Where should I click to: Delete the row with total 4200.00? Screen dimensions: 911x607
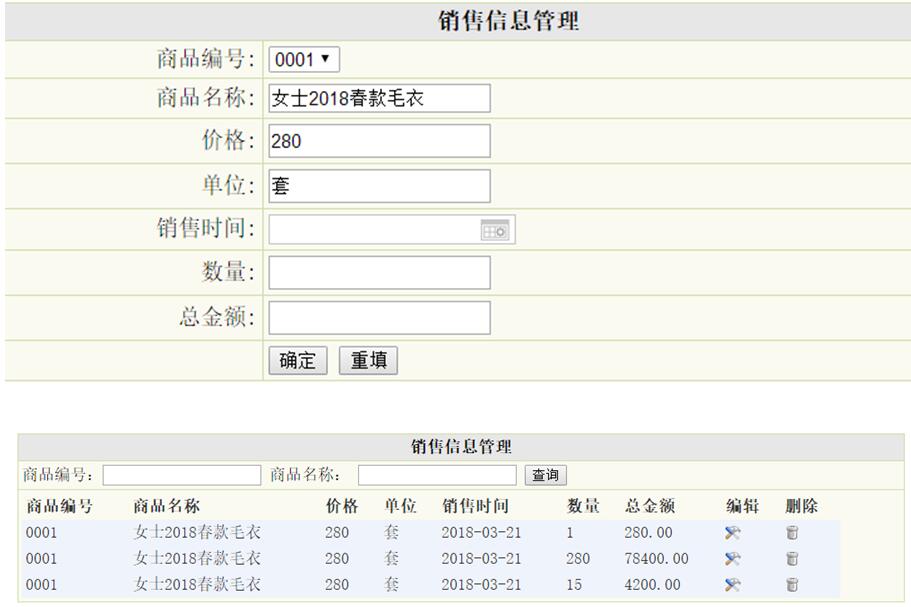pyautogui.click(x=792, y=585)
